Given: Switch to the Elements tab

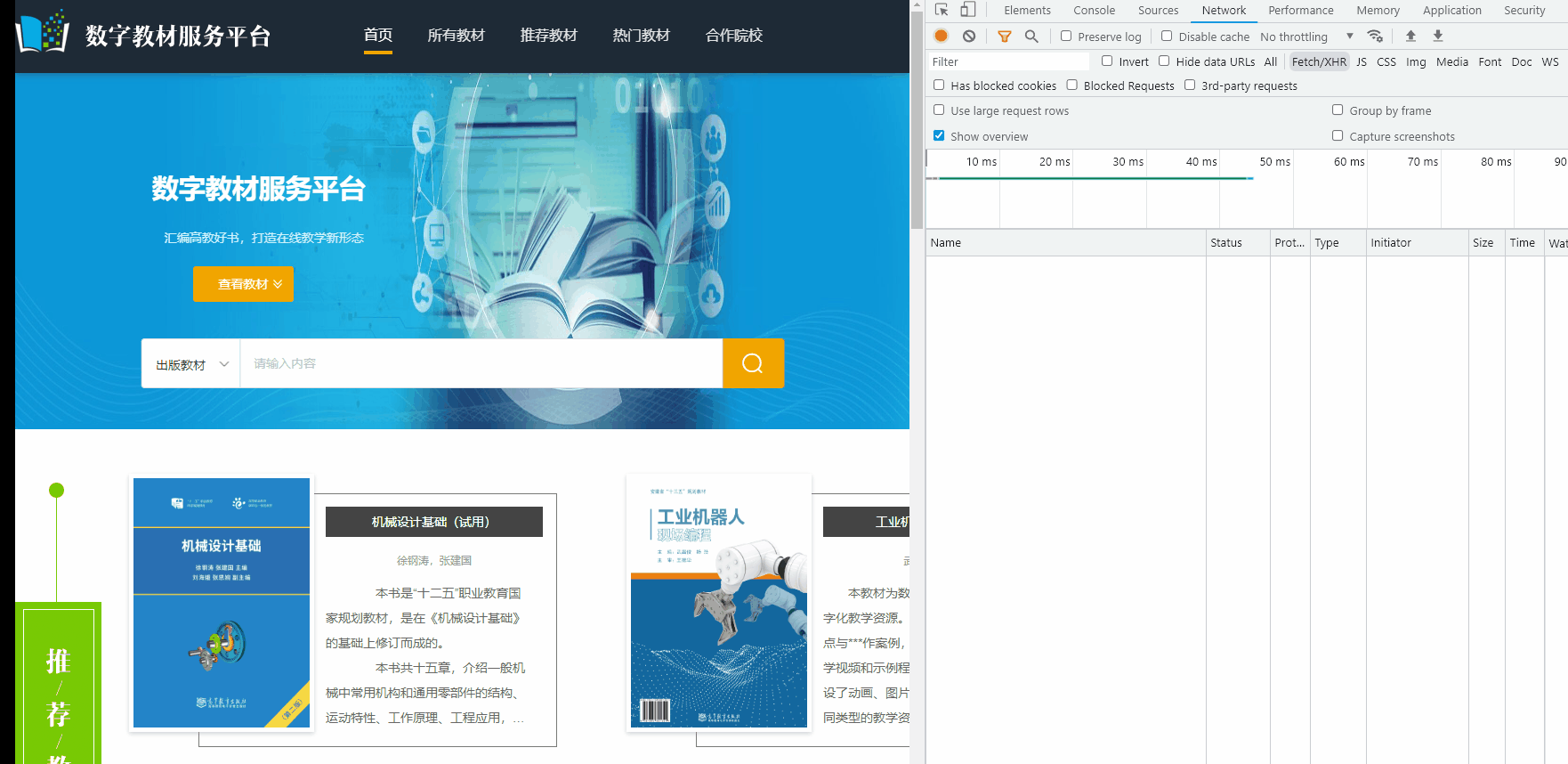Looking at the screenshot, I should 1027,11.
